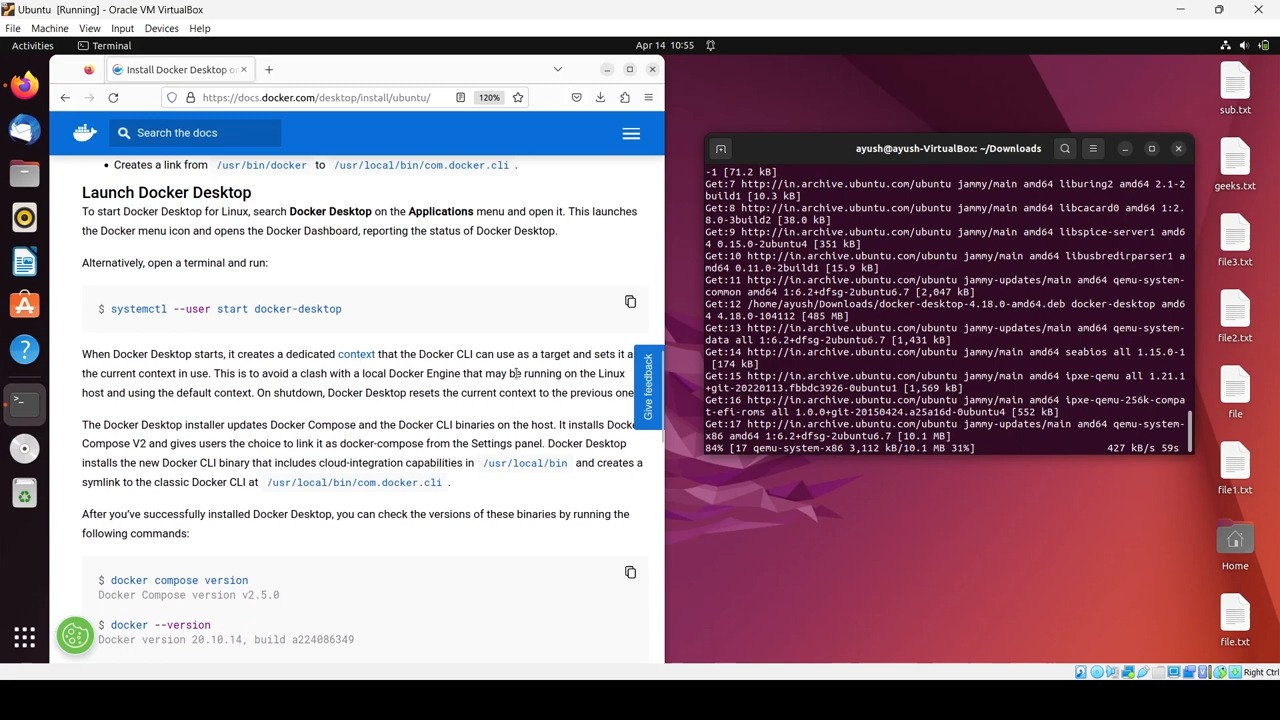The height and width of the screenshot is (720, 1280).
Task: Focus the Search the docs field
Action: tap(196, 133)
